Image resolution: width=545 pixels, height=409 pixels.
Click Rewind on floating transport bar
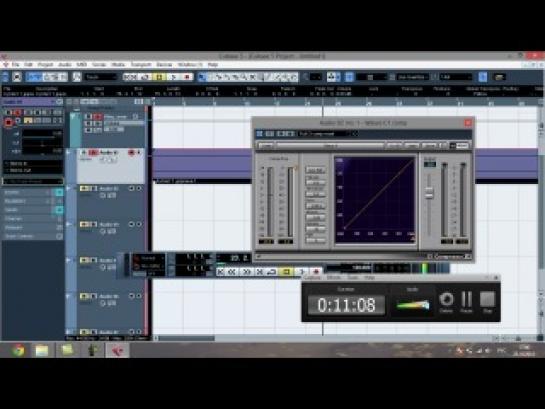(x=232, y=272)
